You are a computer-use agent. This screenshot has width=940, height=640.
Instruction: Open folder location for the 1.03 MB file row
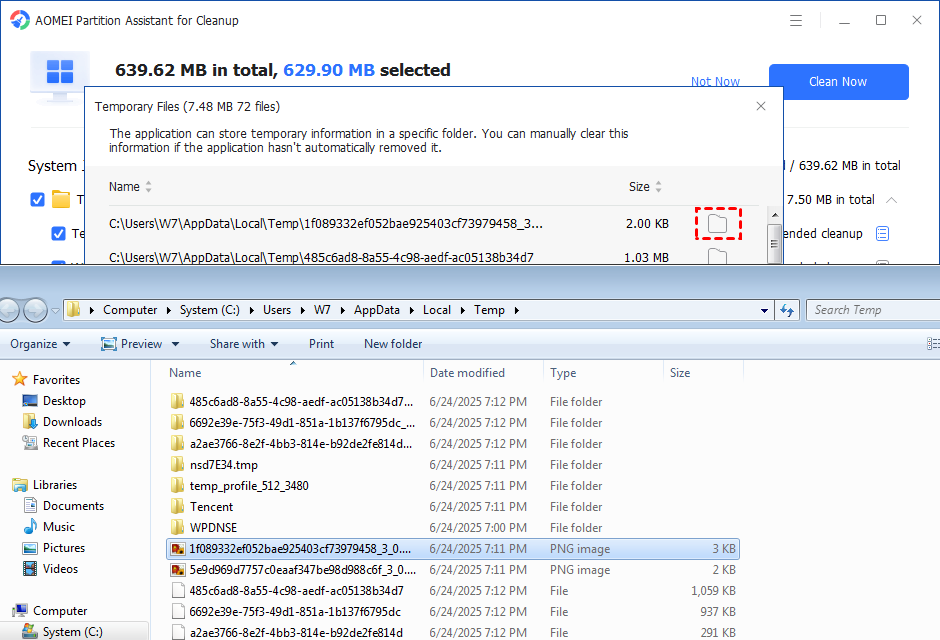point(718,256)
